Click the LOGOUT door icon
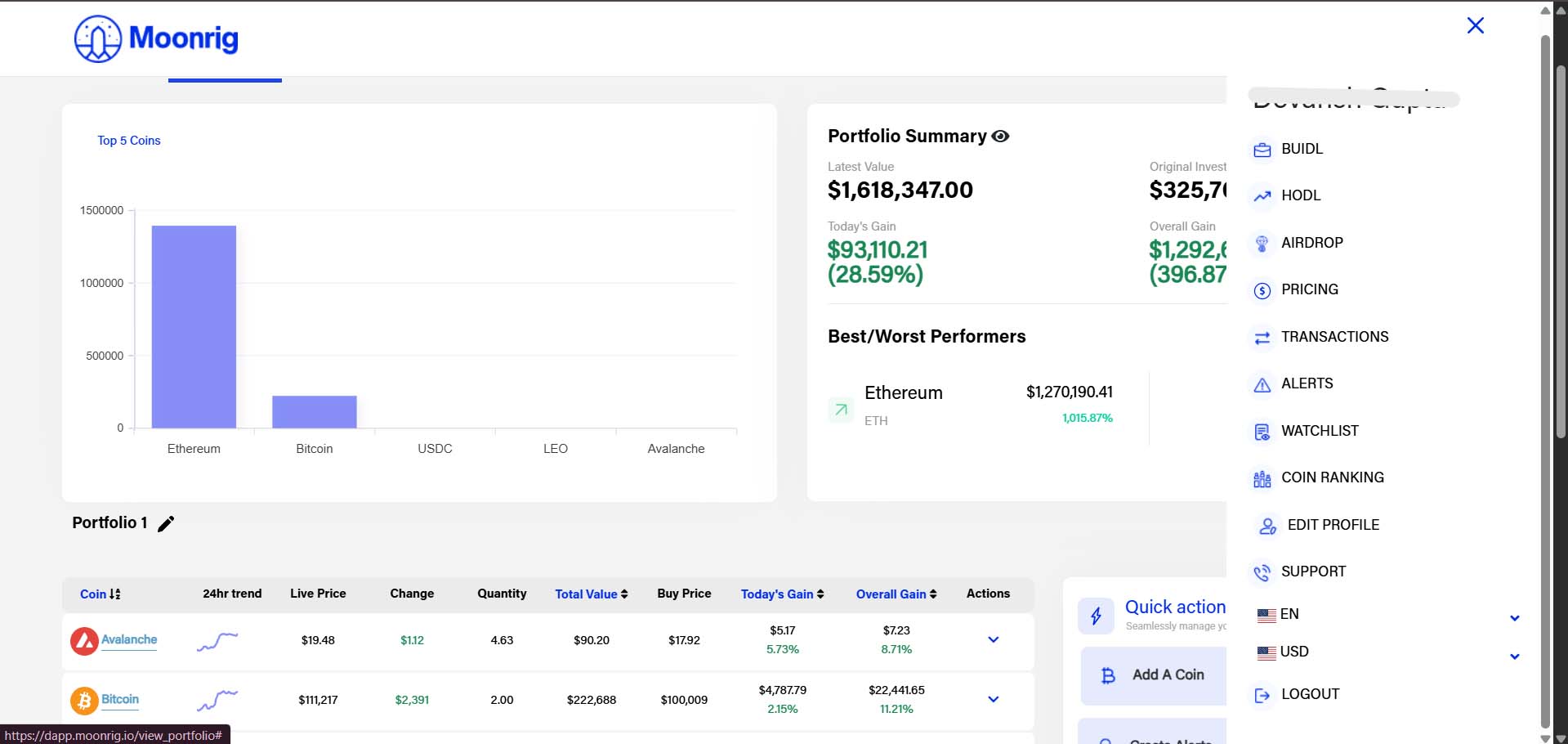The width and height of the screenshot is (1568, 744). coord(1262,695)
